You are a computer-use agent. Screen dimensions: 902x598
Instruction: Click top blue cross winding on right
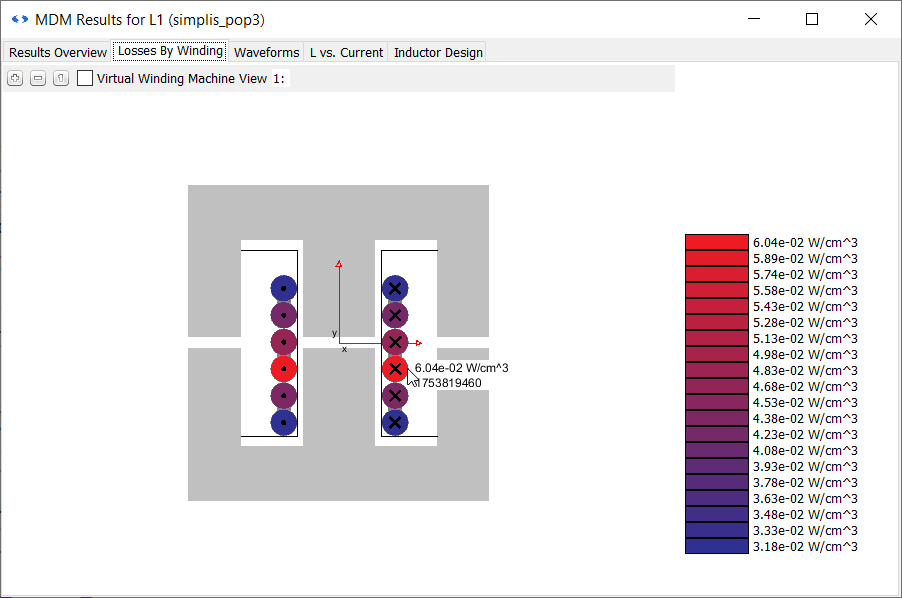tap(395, 288)
